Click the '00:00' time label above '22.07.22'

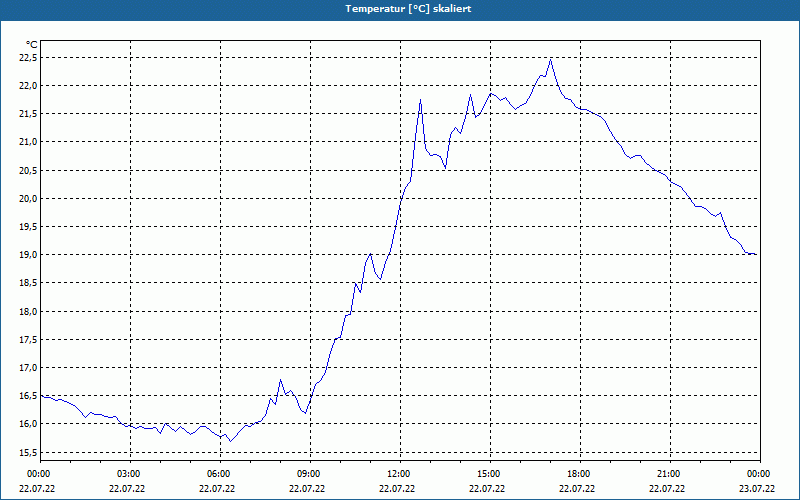pos(37,474)
